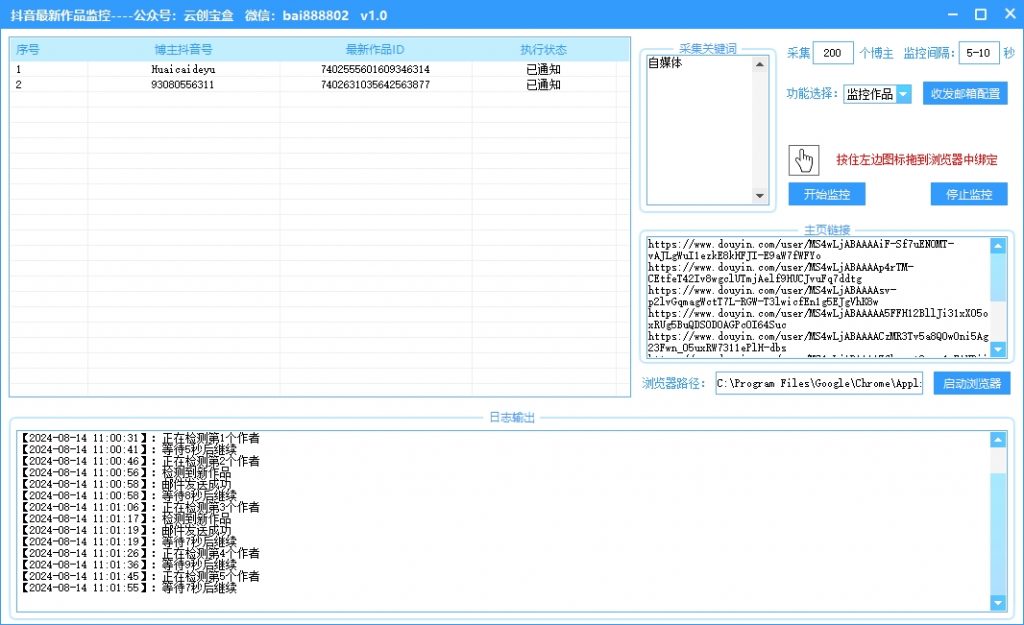This screenshot has height=625, width=1024.
Task: Click the 主页链接 list scroll-up arrow
Action: [997, 246]
